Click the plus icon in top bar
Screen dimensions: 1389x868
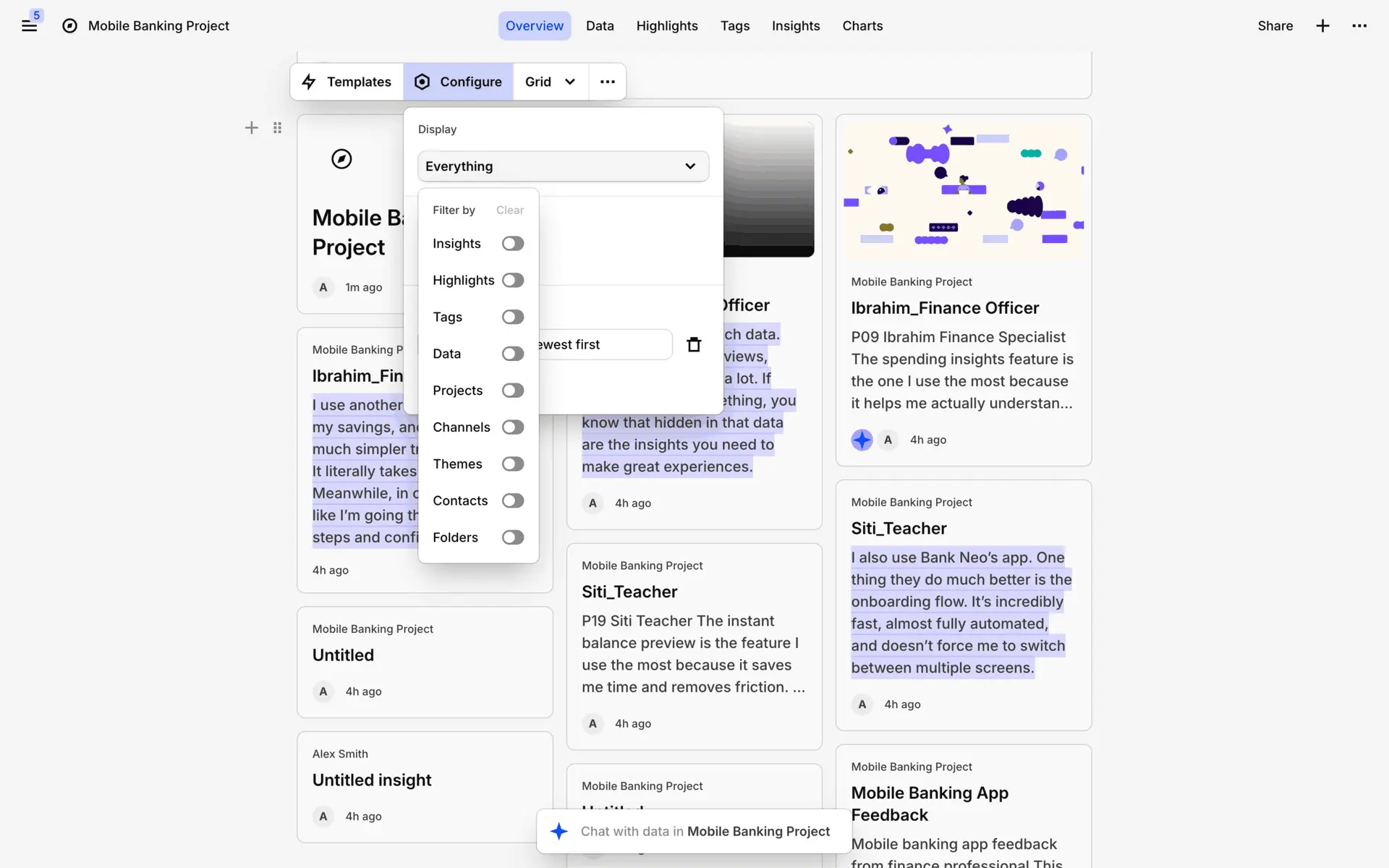click(1322, 26)
